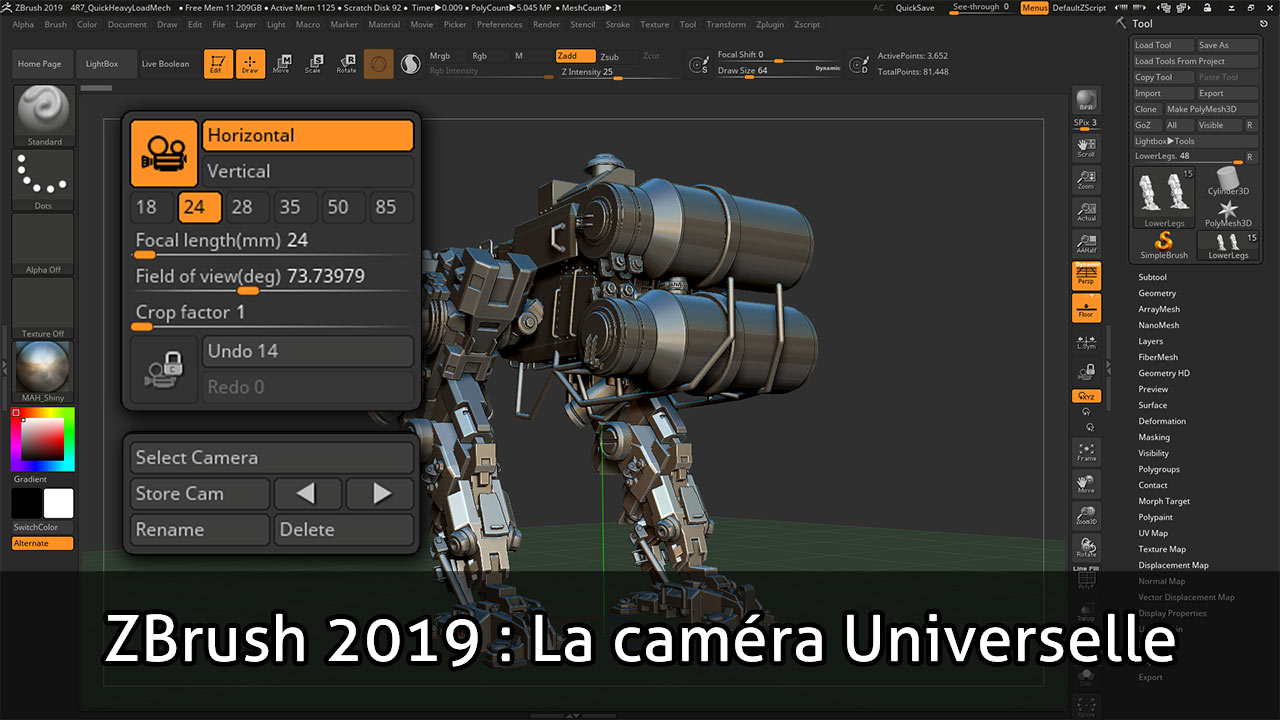Select the Standard brush thumbnail
The width and height of the screenshot is (1280, 720).
coord(43,116)
